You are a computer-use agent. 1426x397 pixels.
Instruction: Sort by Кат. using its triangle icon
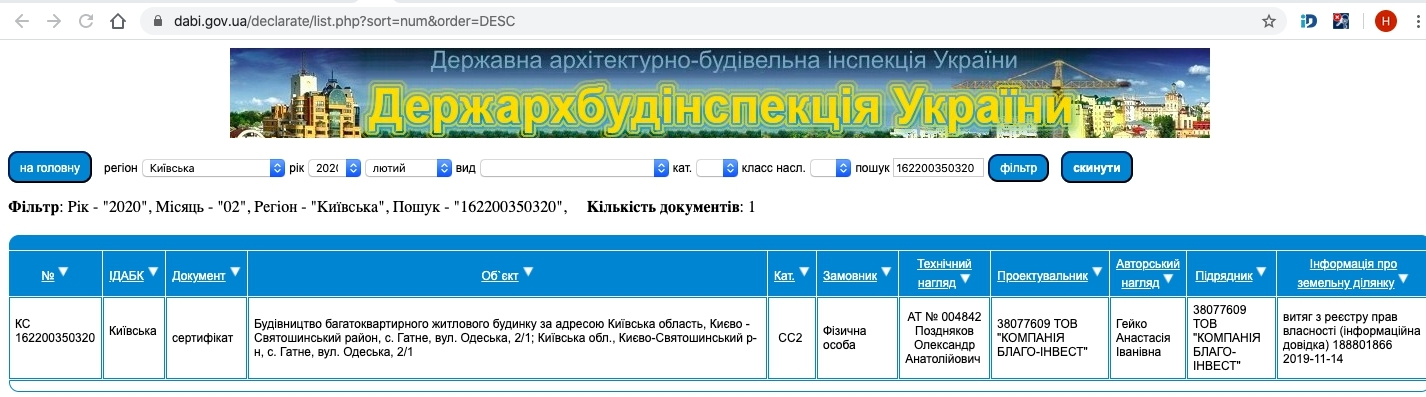(x=804, y=272)
